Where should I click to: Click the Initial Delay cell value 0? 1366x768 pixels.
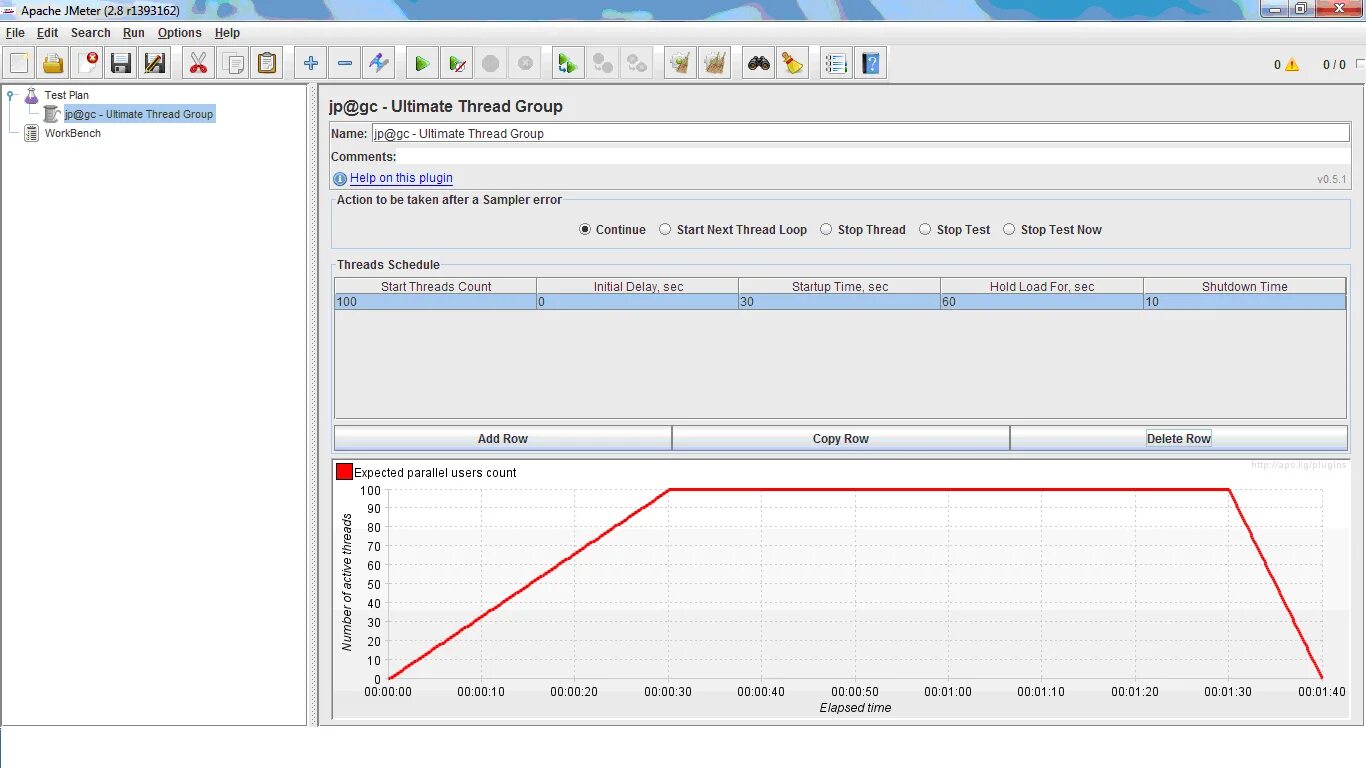point(637,302)
